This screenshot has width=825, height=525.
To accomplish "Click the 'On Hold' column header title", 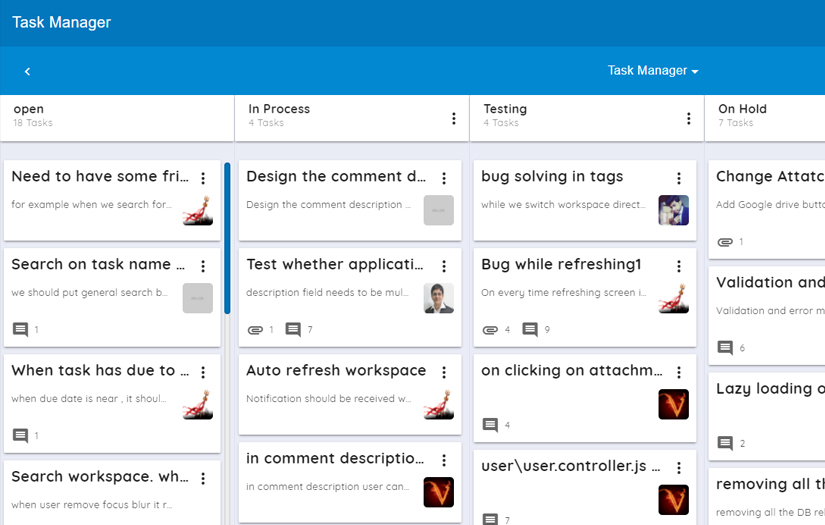I will [742, 109].
